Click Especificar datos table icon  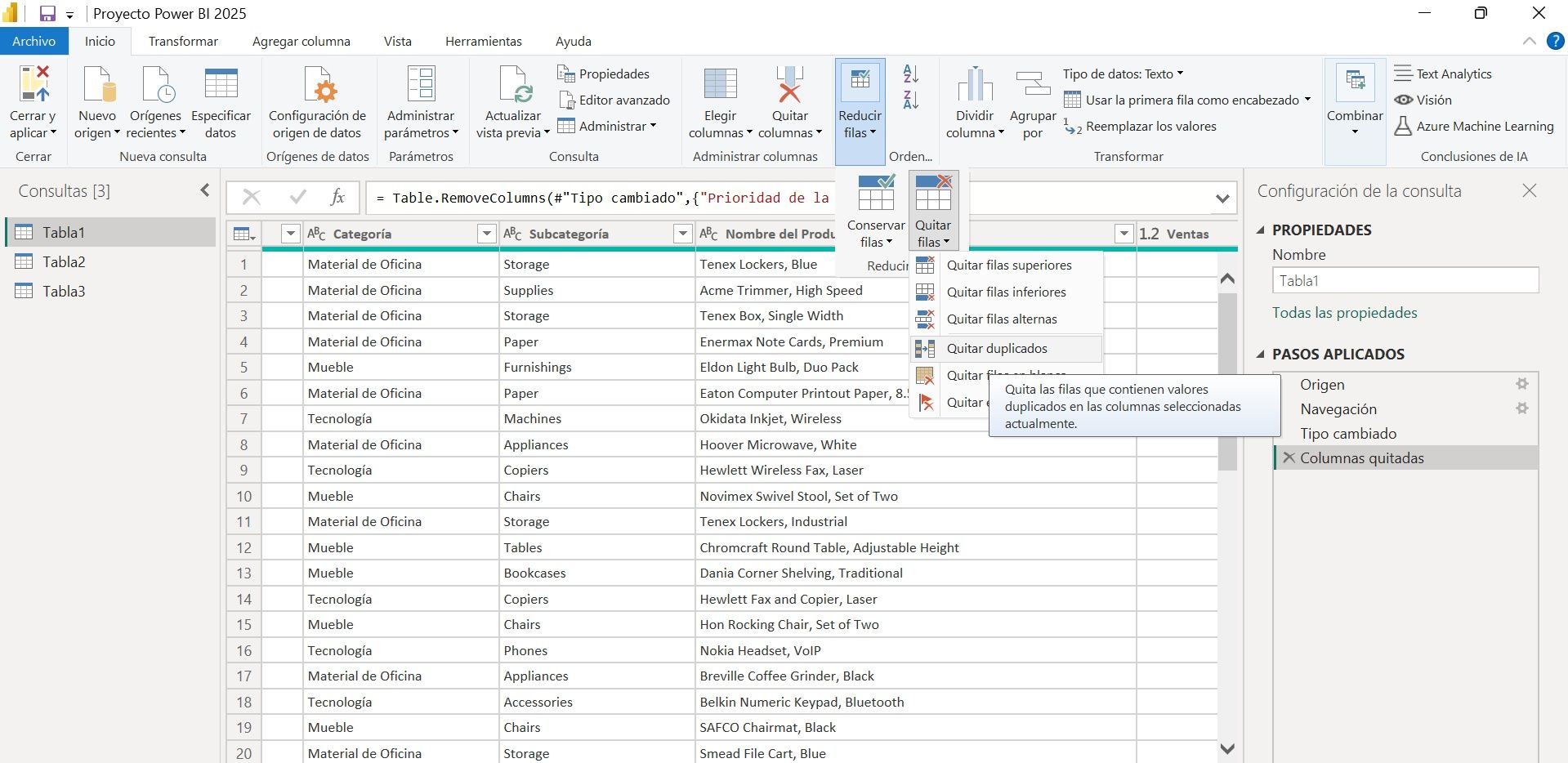point(221,83)
